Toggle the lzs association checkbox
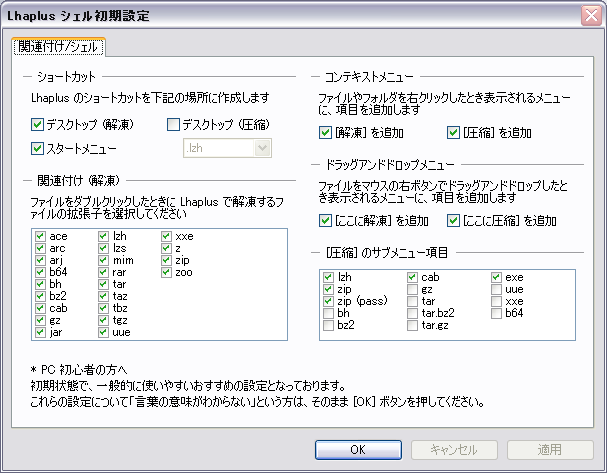The height and width of the screenshot is (473, 607). [103, 248]
